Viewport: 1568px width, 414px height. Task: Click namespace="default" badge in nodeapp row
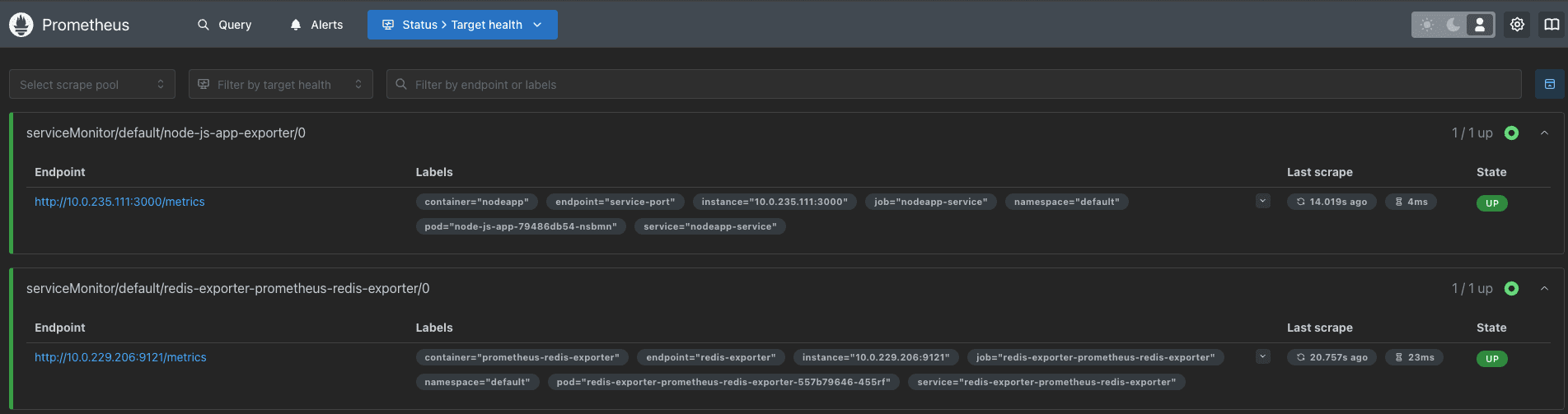tap(1067, 202)
